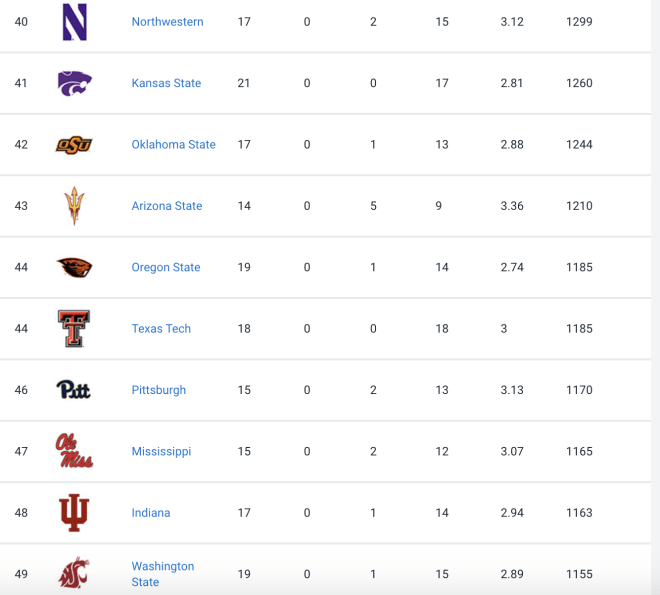Open the Oklahoma State team link
Screen dimensions: 660x595
click(173, 145)
